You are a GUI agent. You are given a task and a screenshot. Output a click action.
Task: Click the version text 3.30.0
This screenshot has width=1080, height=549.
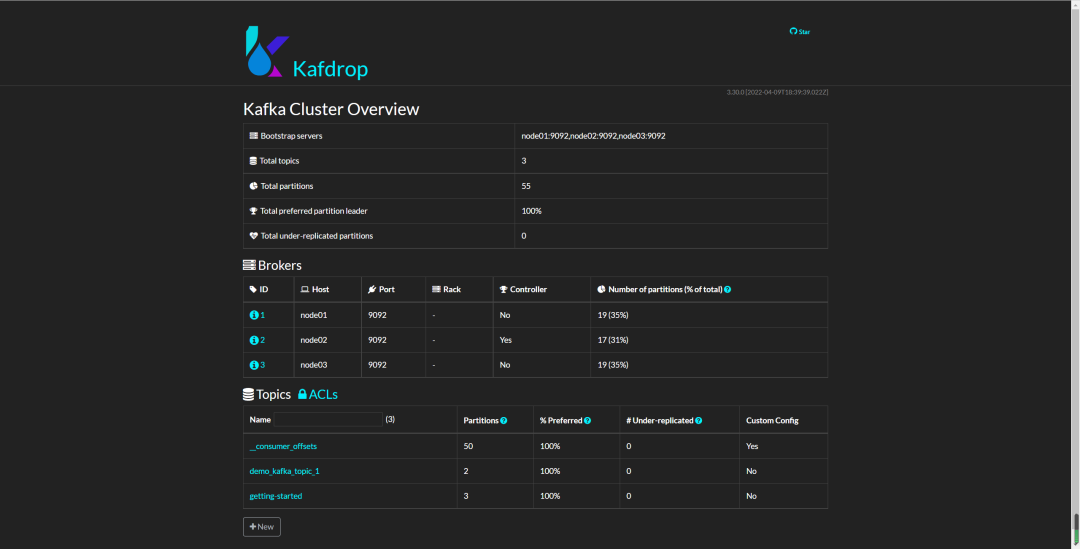pyautogui.click(x=735, y=92)
